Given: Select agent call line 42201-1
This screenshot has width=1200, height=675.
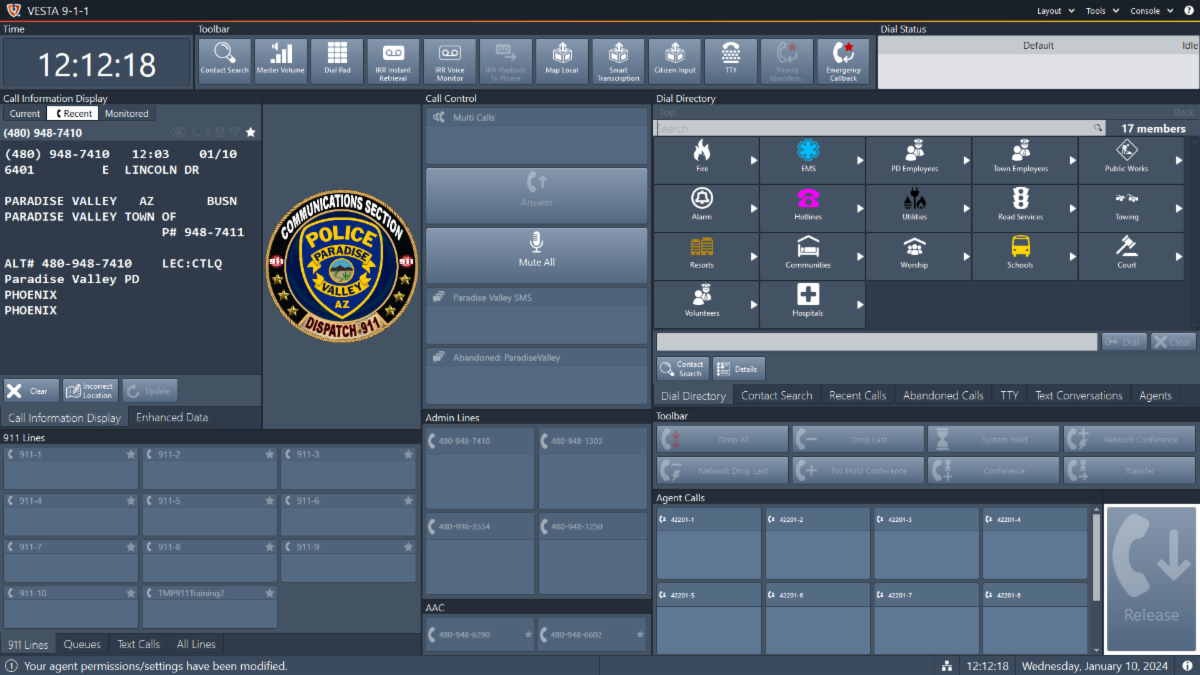Looking at the screenshot, I should [x=708, y=543].
